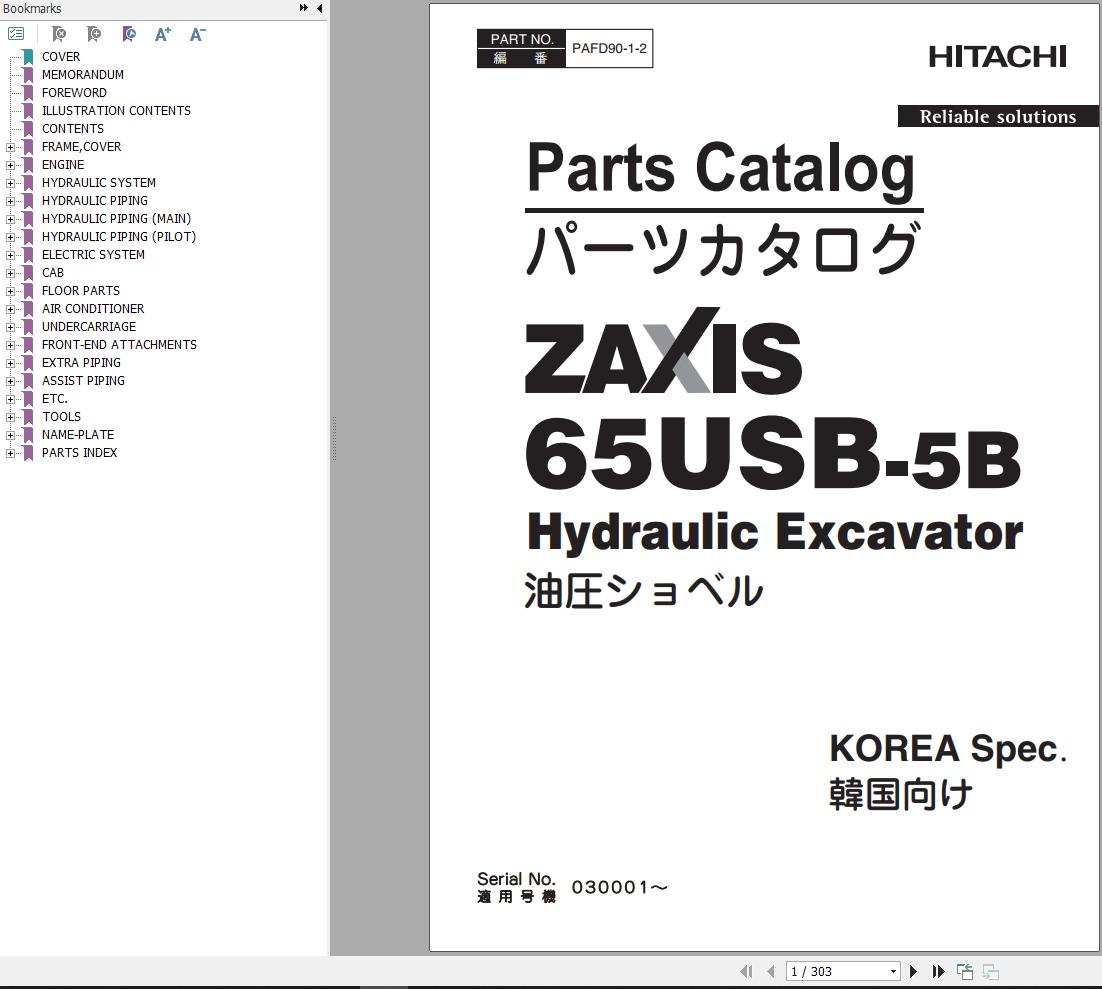Expand the CAB bookmark node
This screenshot has width=1102, height=989.
10,273
